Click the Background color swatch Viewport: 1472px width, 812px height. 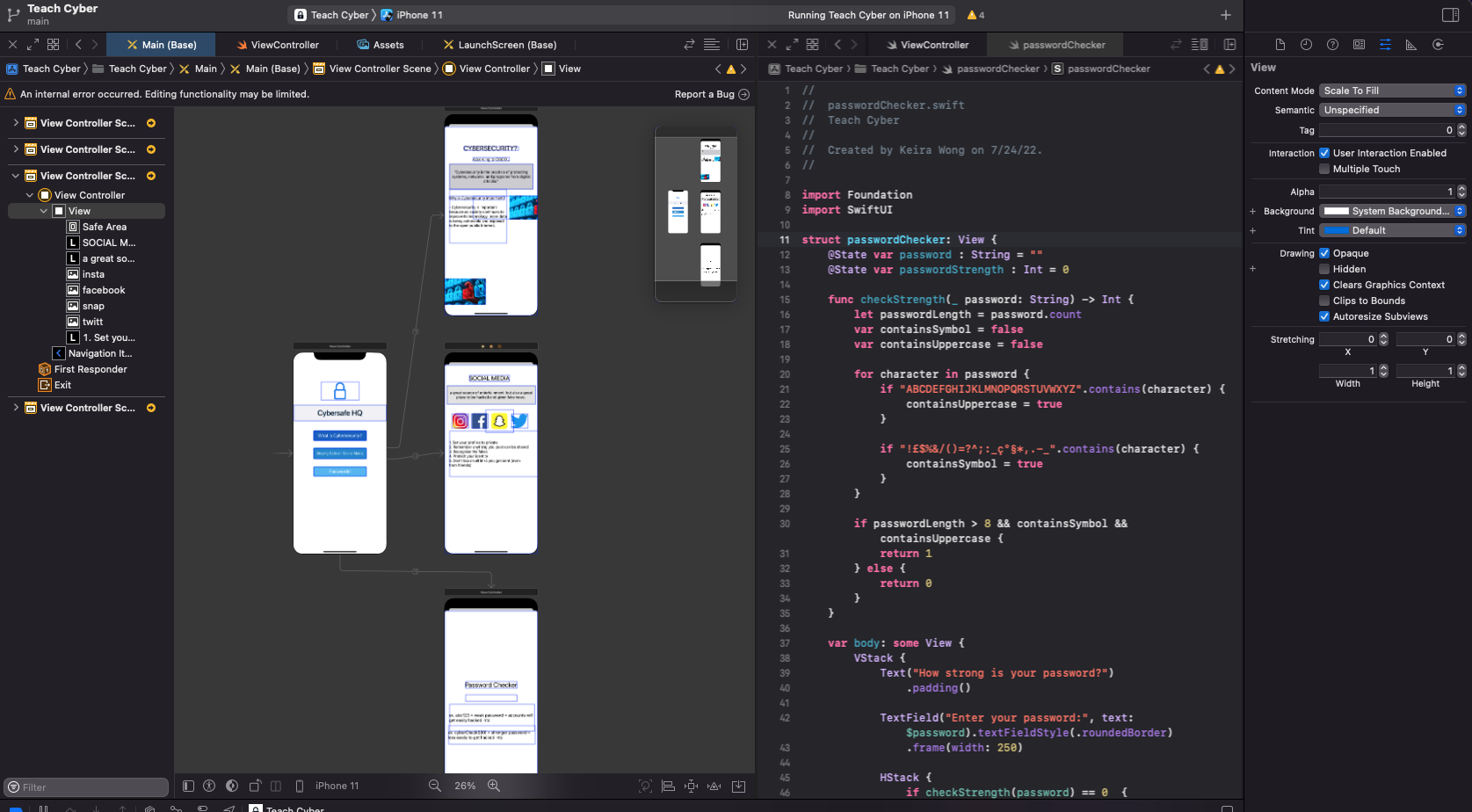(1336, 211)
